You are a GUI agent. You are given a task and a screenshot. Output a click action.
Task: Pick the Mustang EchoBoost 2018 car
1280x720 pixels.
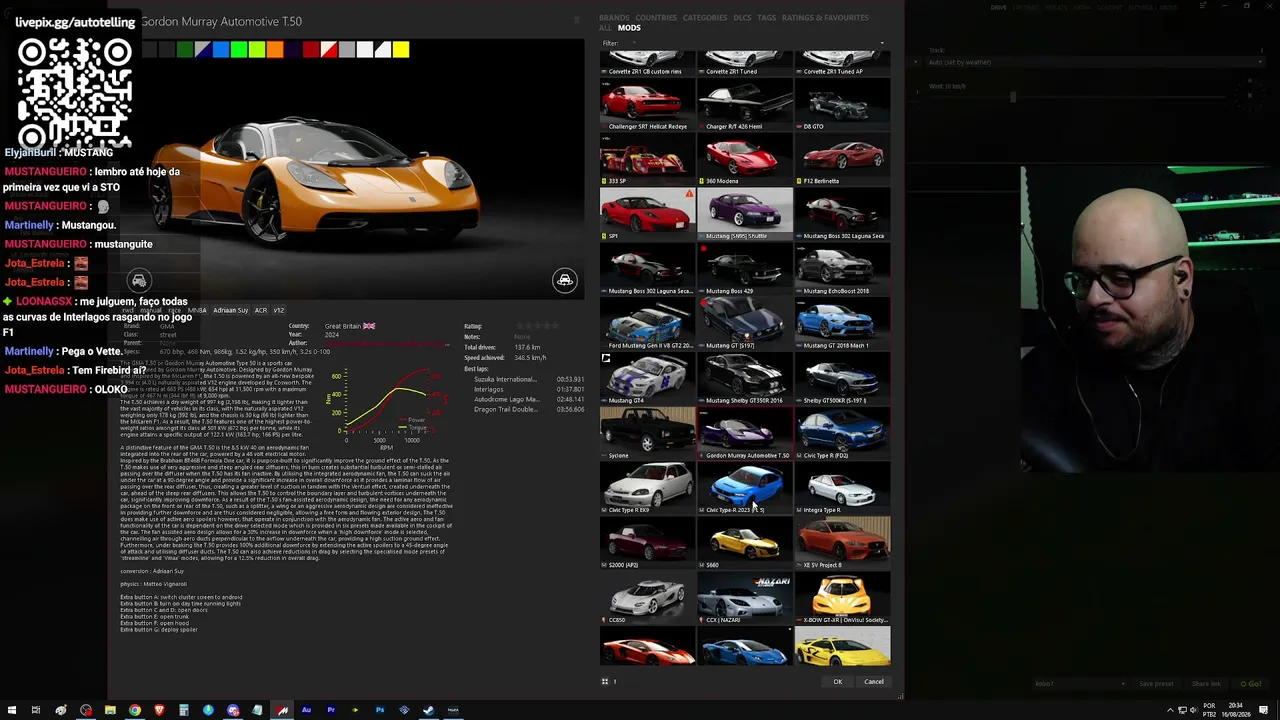coord(842,270)
